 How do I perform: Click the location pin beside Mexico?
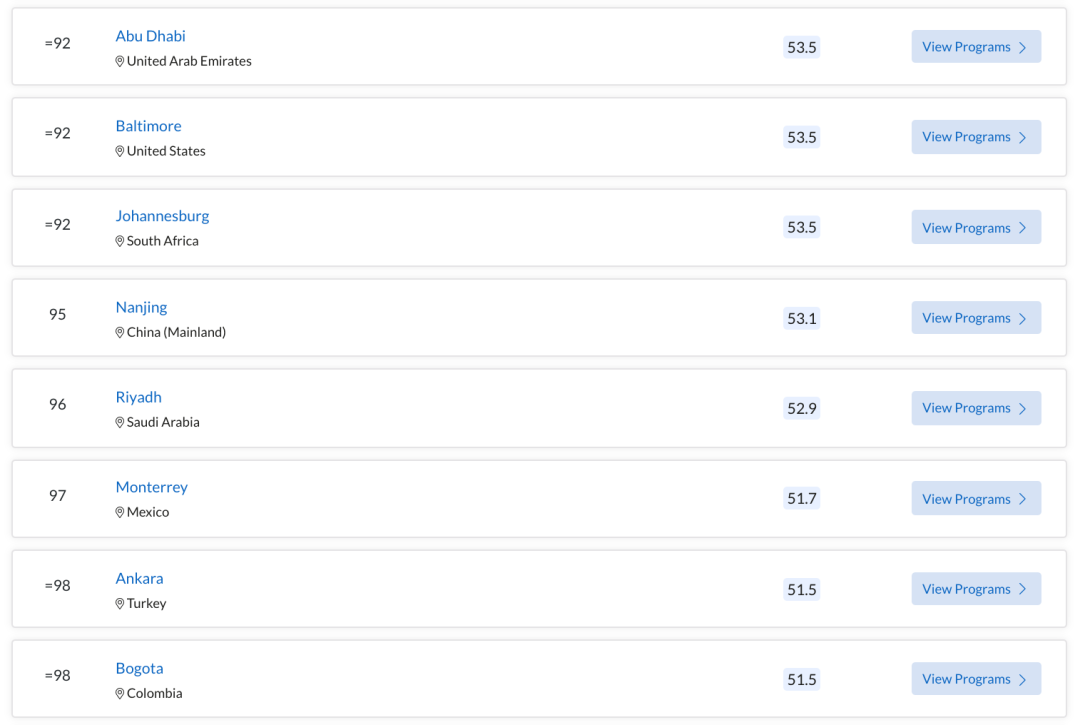coord(119,512)
